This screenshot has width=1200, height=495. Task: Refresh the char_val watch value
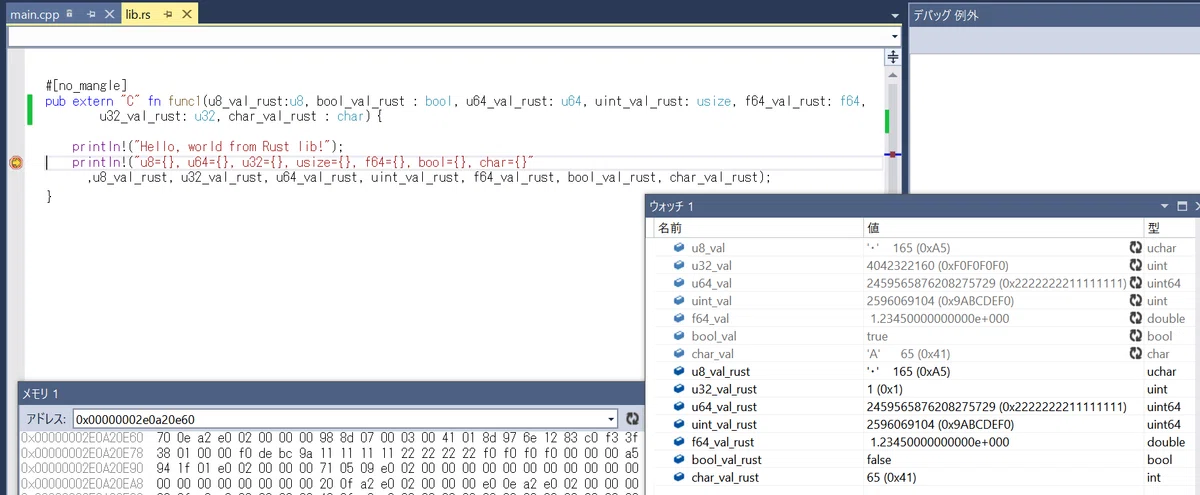tap(1135, 353)
